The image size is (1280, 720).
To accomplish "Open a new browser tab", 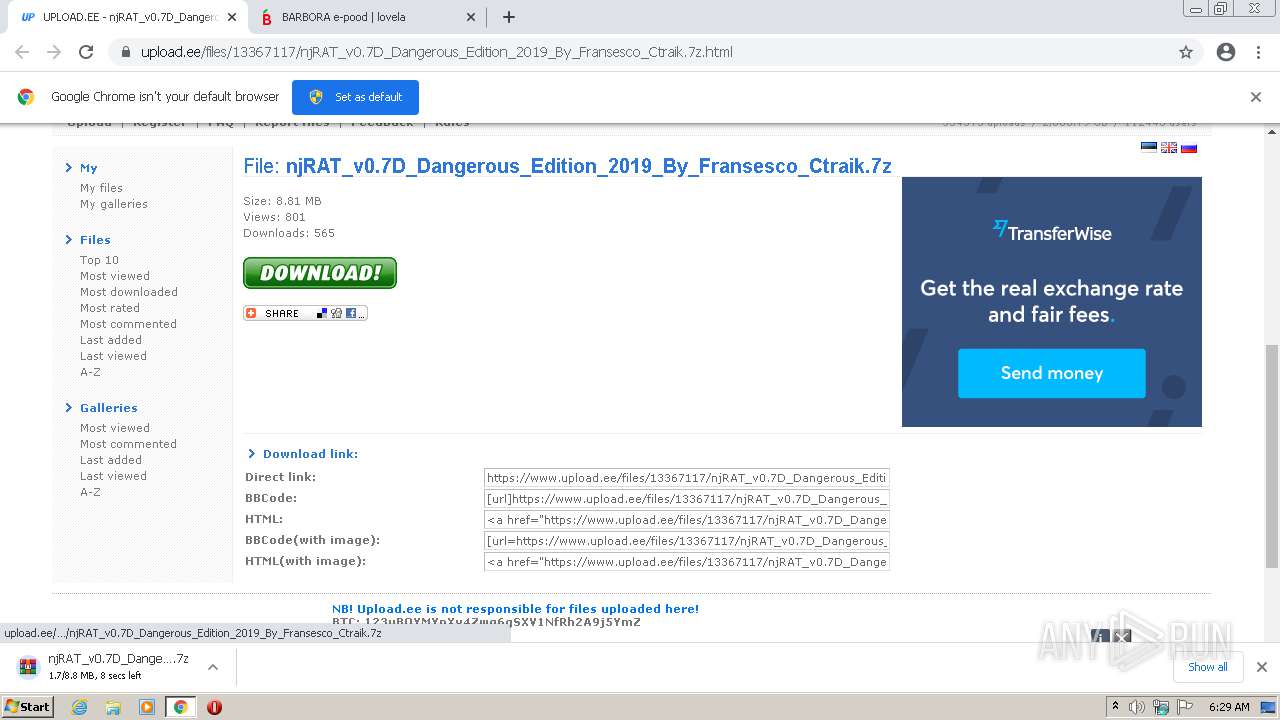I will tap(508, 17).
